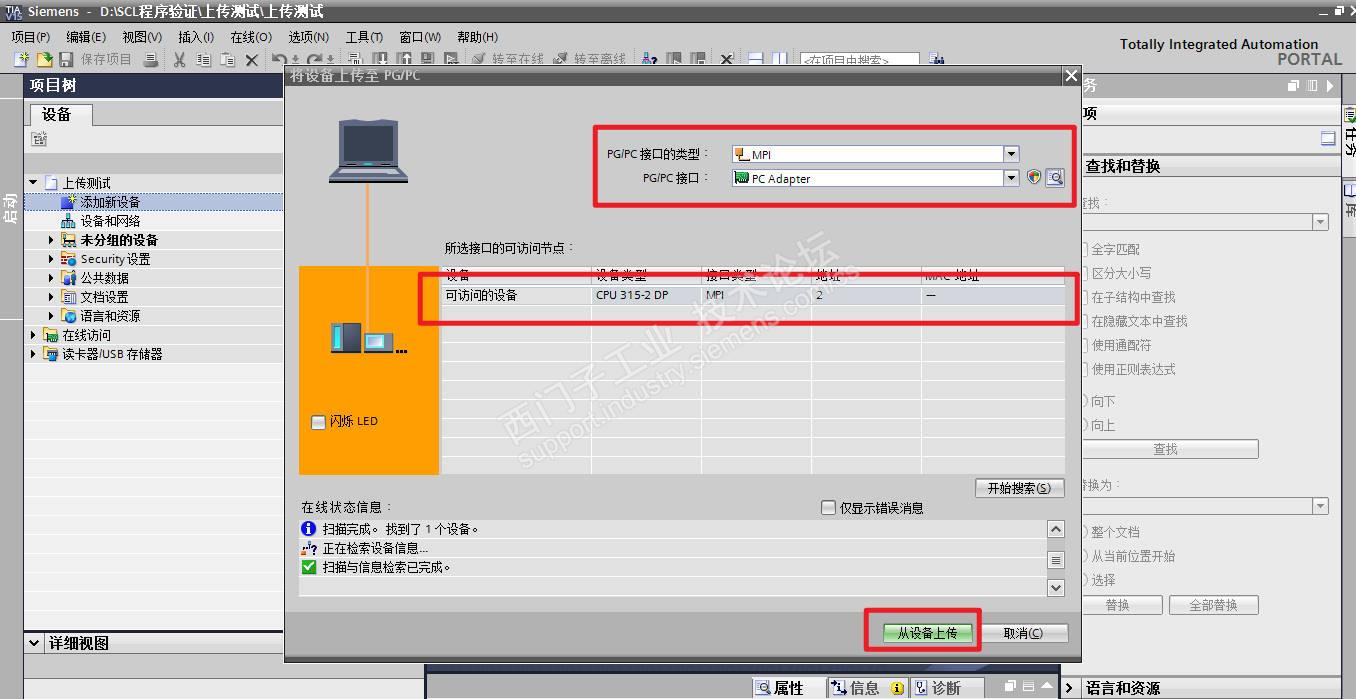Click the 查找 button in right panel
Viewport: 1356px width, 699px height.
[x=1166, y=449]
